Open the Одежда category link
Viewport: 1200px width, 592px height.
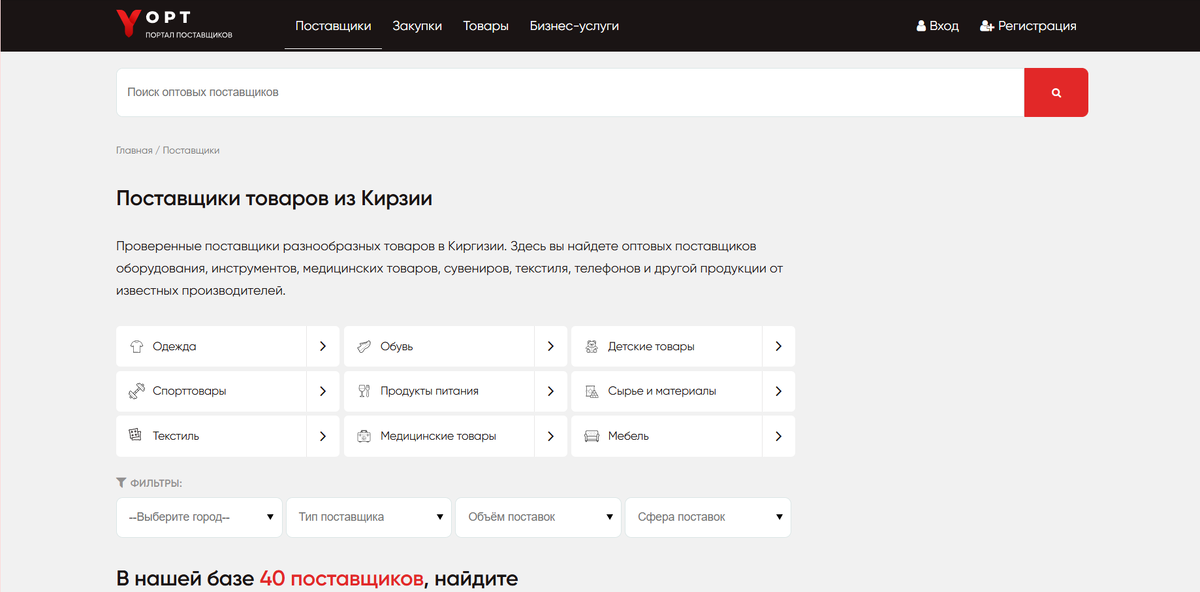coord(174,346)
